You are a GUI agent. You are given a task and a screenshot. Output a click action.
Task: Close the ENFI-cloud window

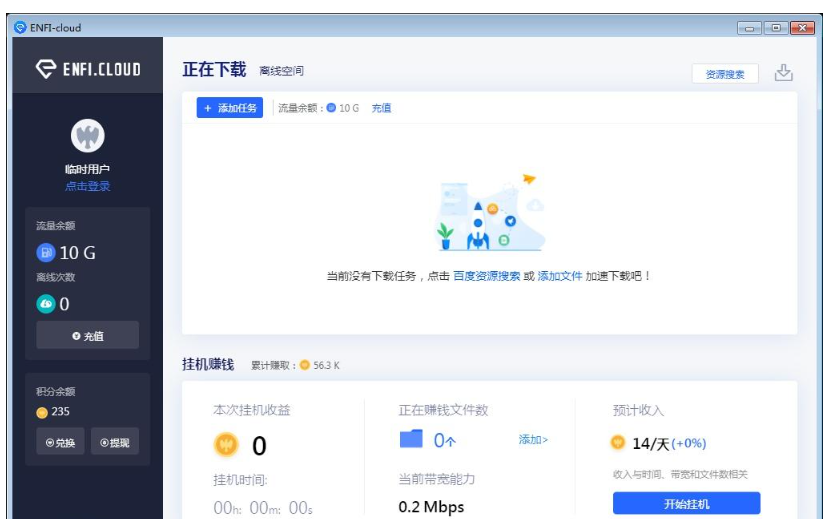tap(802, 28)
